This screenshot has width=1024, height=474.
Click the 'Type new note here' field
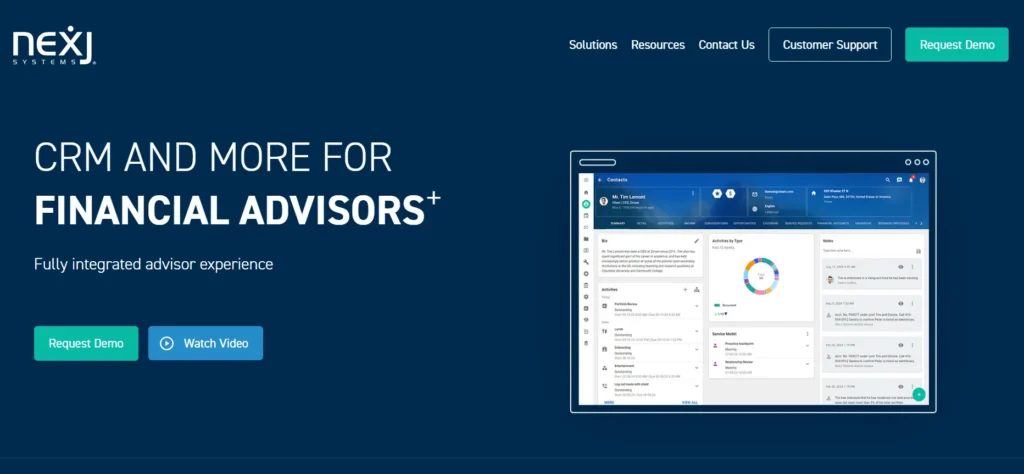coord(867,251)
